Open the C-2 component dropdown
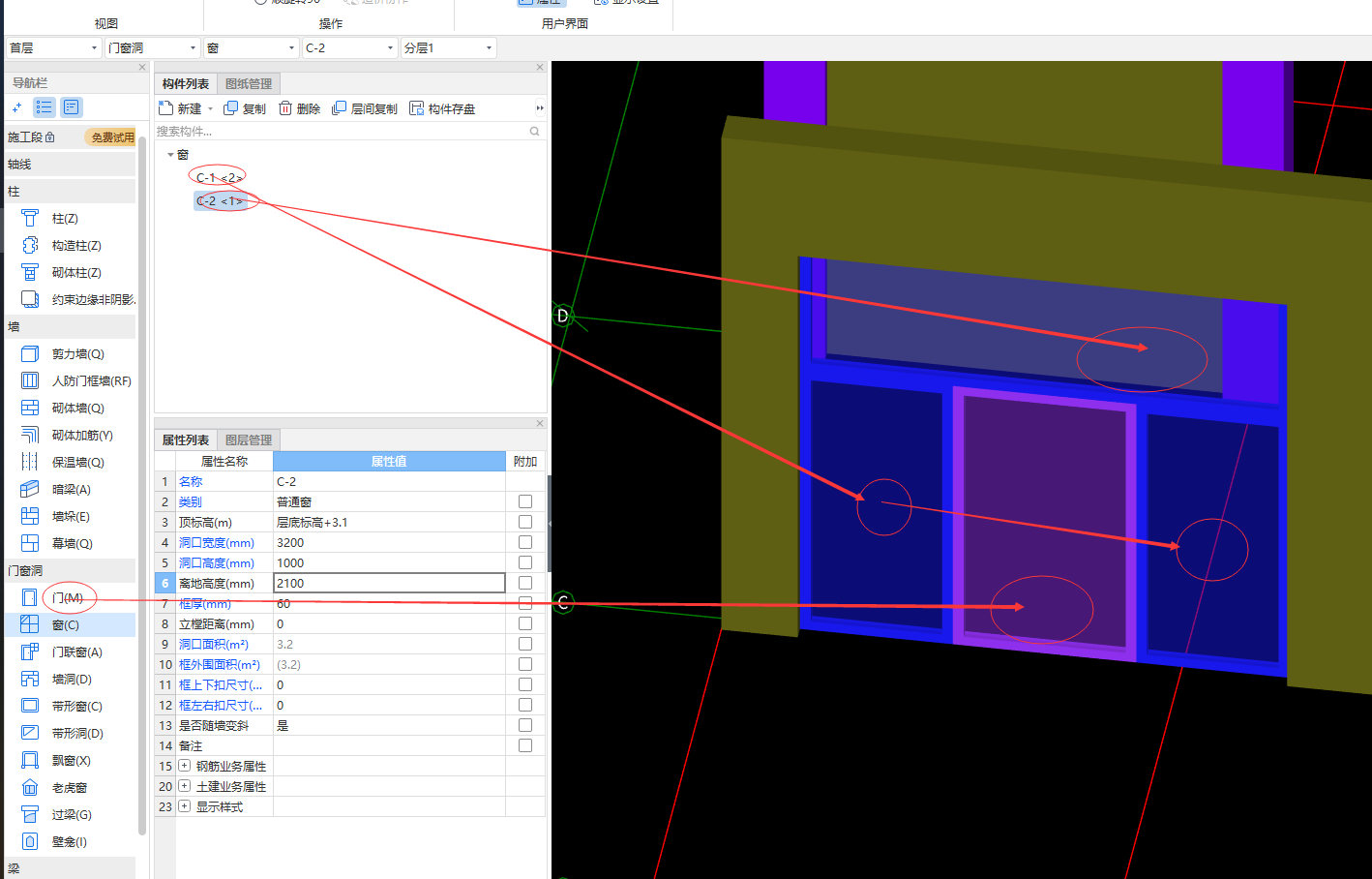 click(x=350, y=47)
